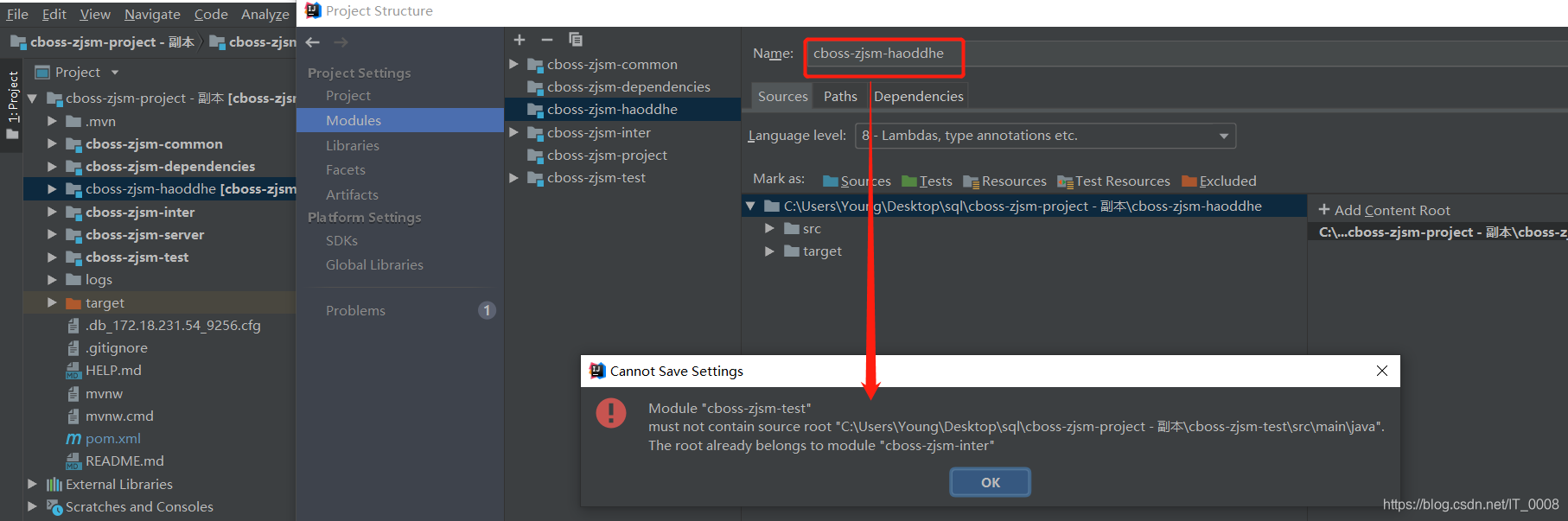Click the copy module icon
Image resolution: width=1568 pixels, height=521 pixels.
pos(576,40)
